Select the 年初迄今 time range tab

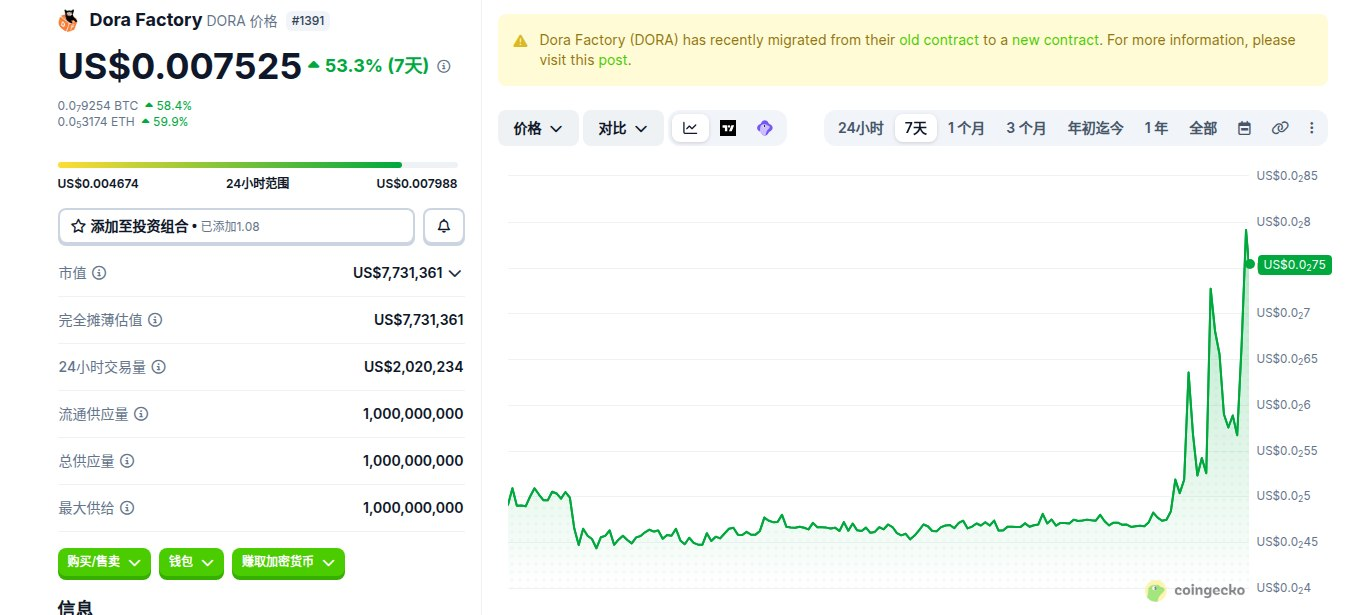click(x=1095, y=128)
